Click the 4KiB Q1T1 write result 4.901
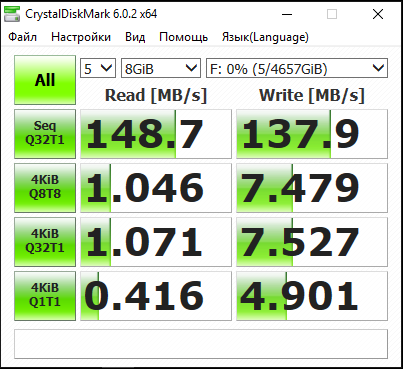Image resolution: width=403 pixels, height=369 pixels. point(312,296)
